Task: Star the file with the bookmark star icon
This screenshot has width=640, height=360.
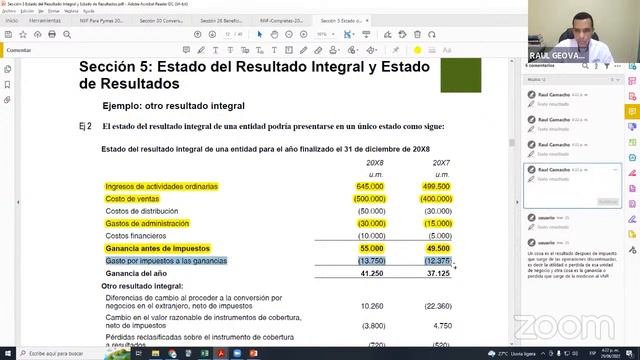Action: (x=23, y=35)
